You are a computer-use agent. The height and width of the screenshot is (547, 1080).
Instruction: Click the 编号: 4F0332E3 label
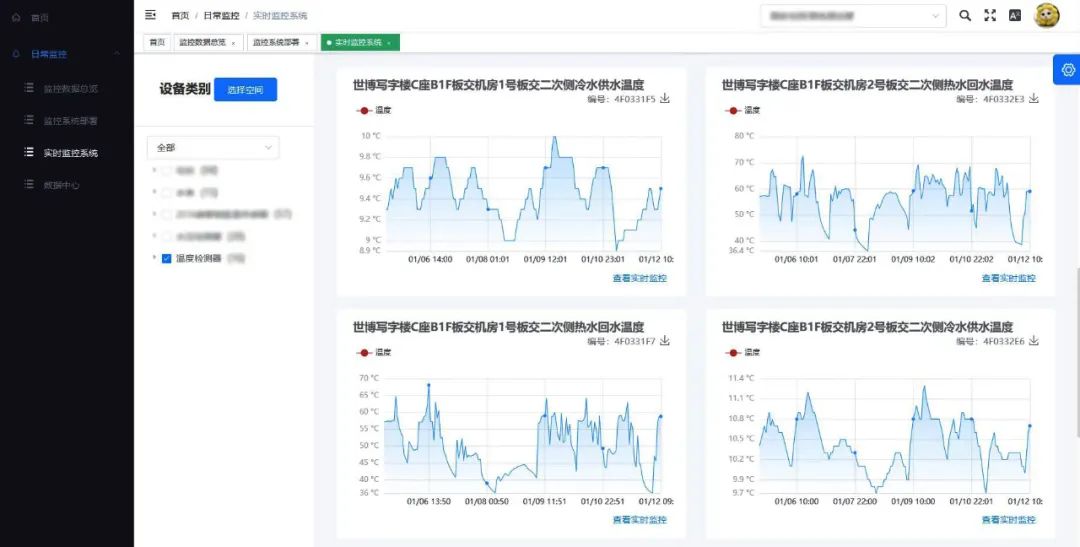(x=990, y=99)
